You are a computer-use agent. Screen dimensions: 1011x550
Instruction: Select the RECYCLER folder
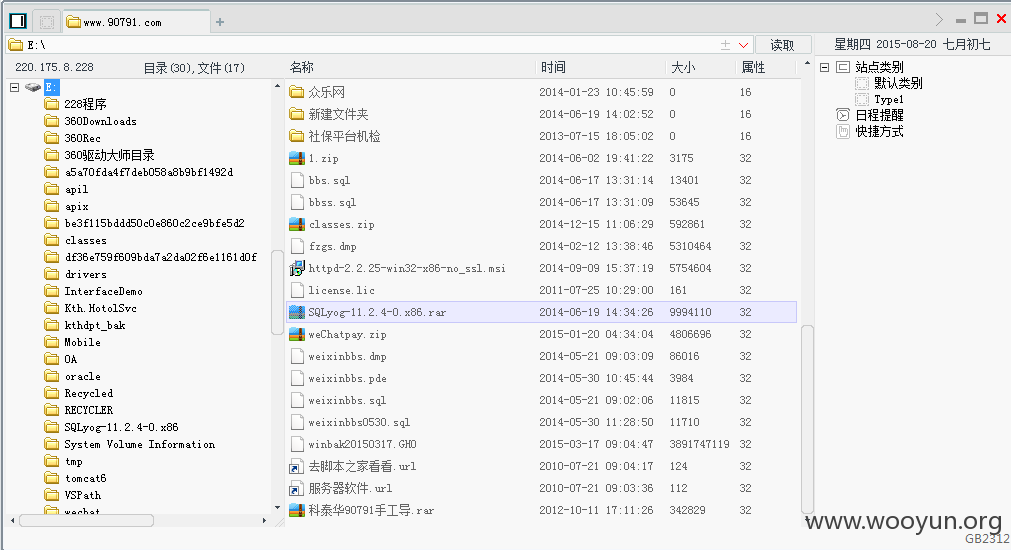click(x=88, y=410)
